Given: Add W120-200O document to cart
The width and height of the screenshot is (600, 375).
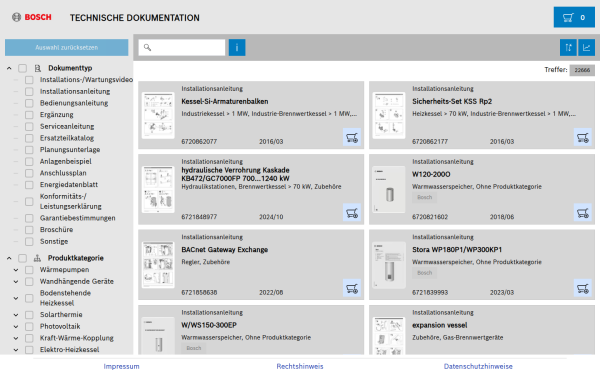Looking at the screenshot, I should [582, 213].
